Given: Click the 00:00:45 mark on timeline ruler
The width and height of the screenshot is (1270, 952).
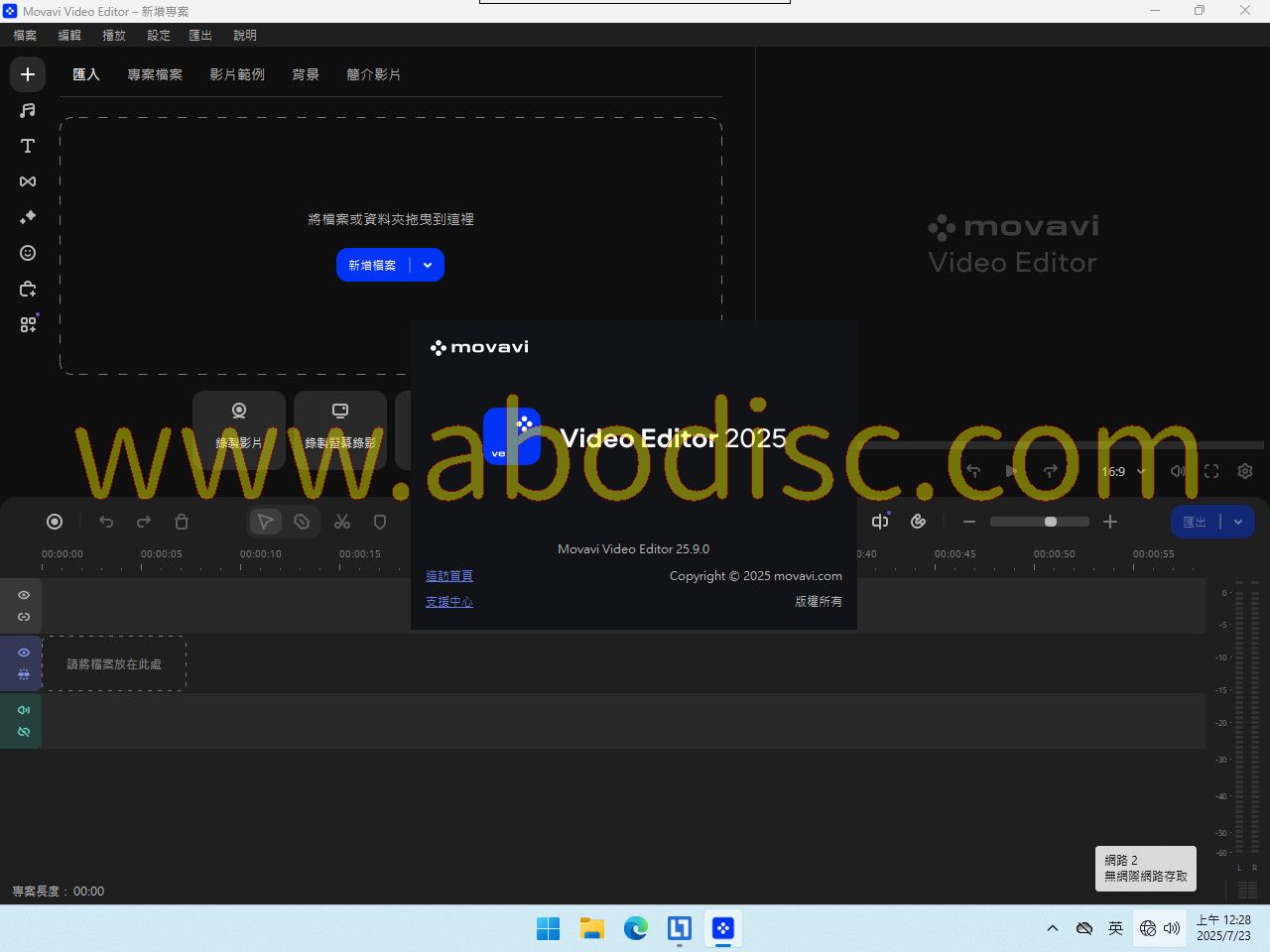Looking at the screenshot, I should [954, 554].
